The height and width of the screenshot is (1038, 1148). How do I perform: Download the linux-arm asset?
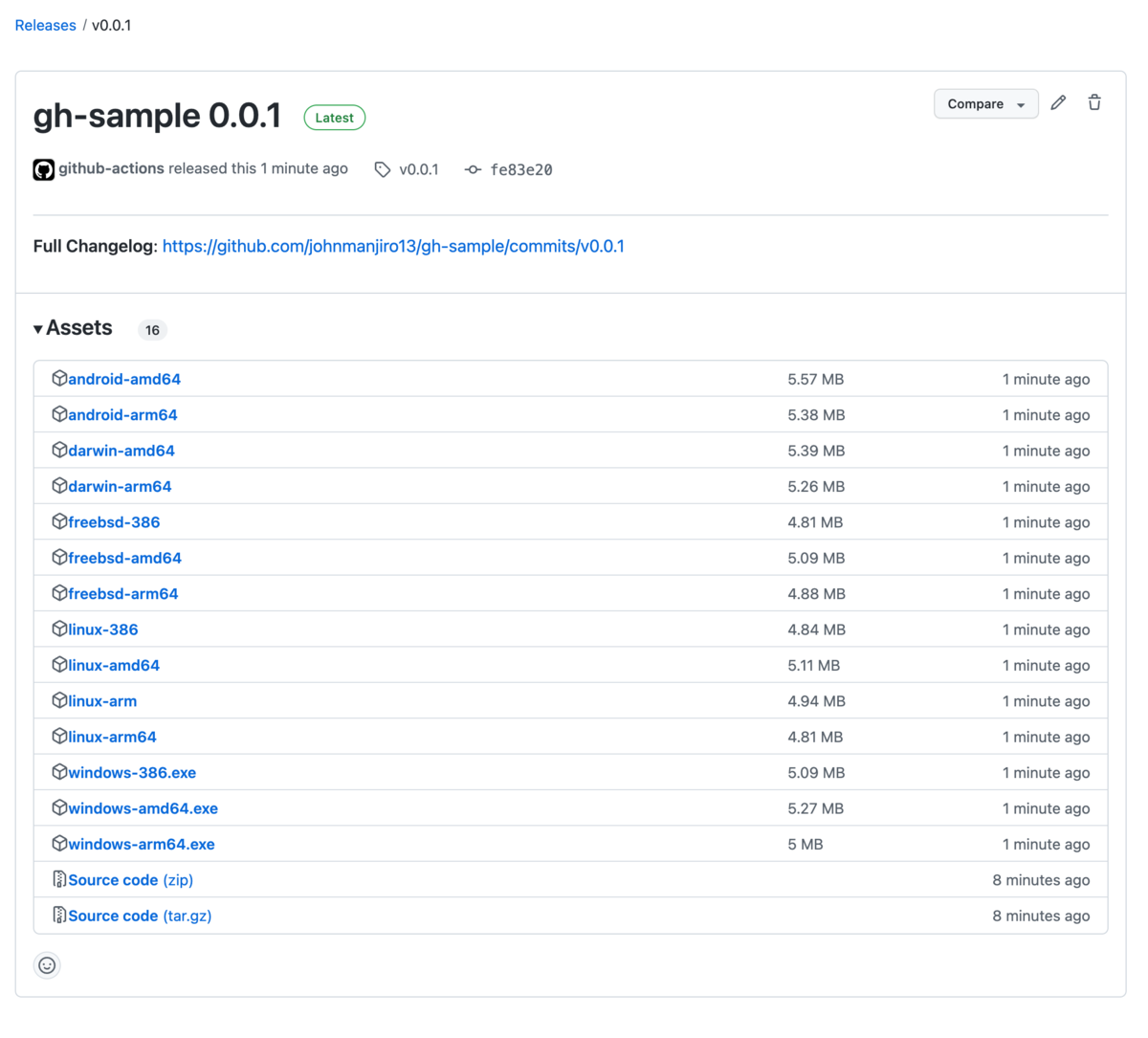click(x=102, y=700)
